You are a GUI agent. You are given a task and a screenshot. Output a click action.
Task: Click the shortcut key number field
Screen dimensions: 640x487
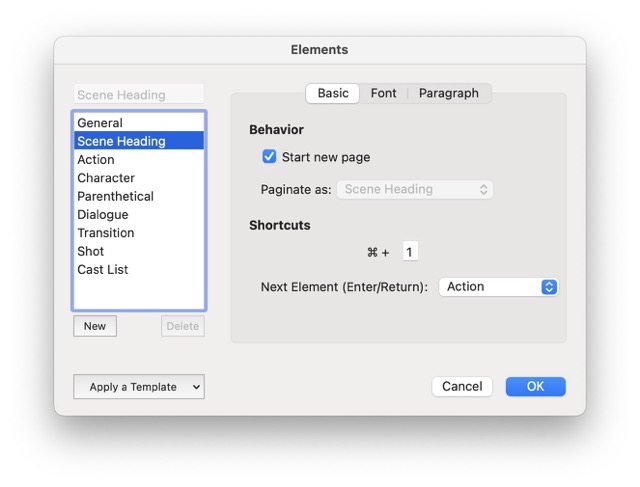click(x=410, y=253)
